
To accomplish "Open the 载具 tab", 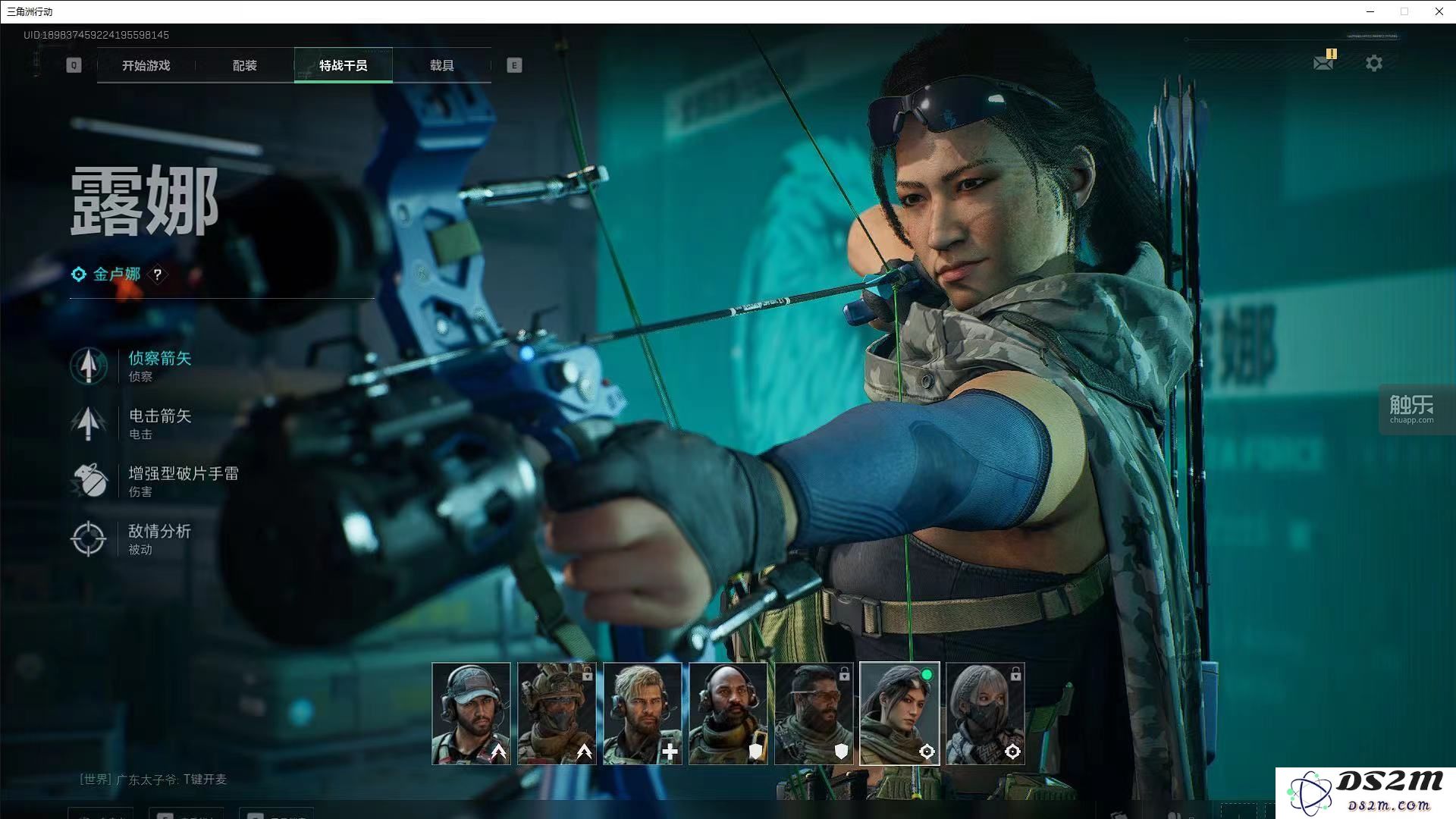I will coord(442,65).
